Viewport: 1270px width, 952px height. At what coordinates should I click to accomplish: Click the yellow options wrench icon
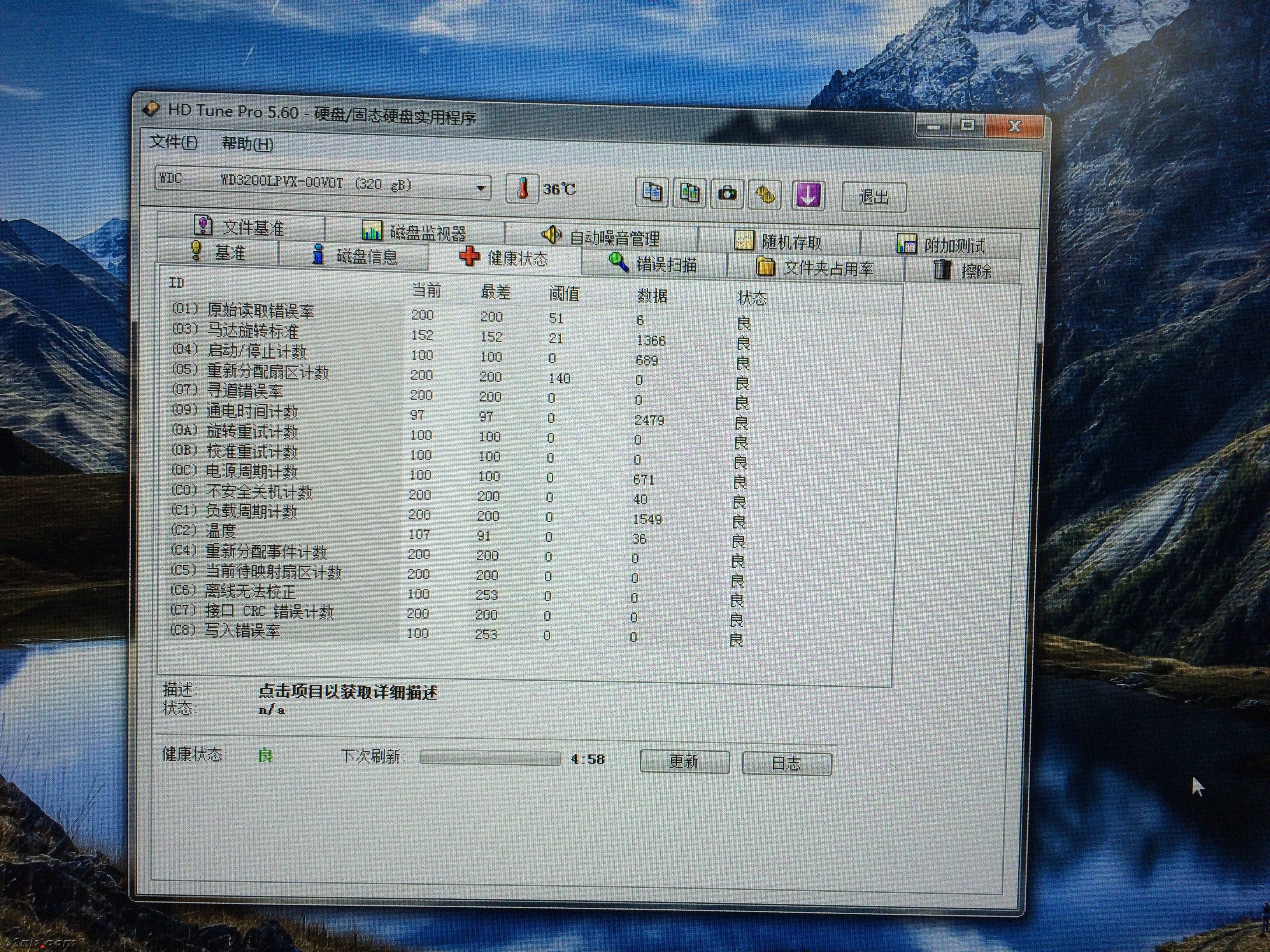pos(765,195)
